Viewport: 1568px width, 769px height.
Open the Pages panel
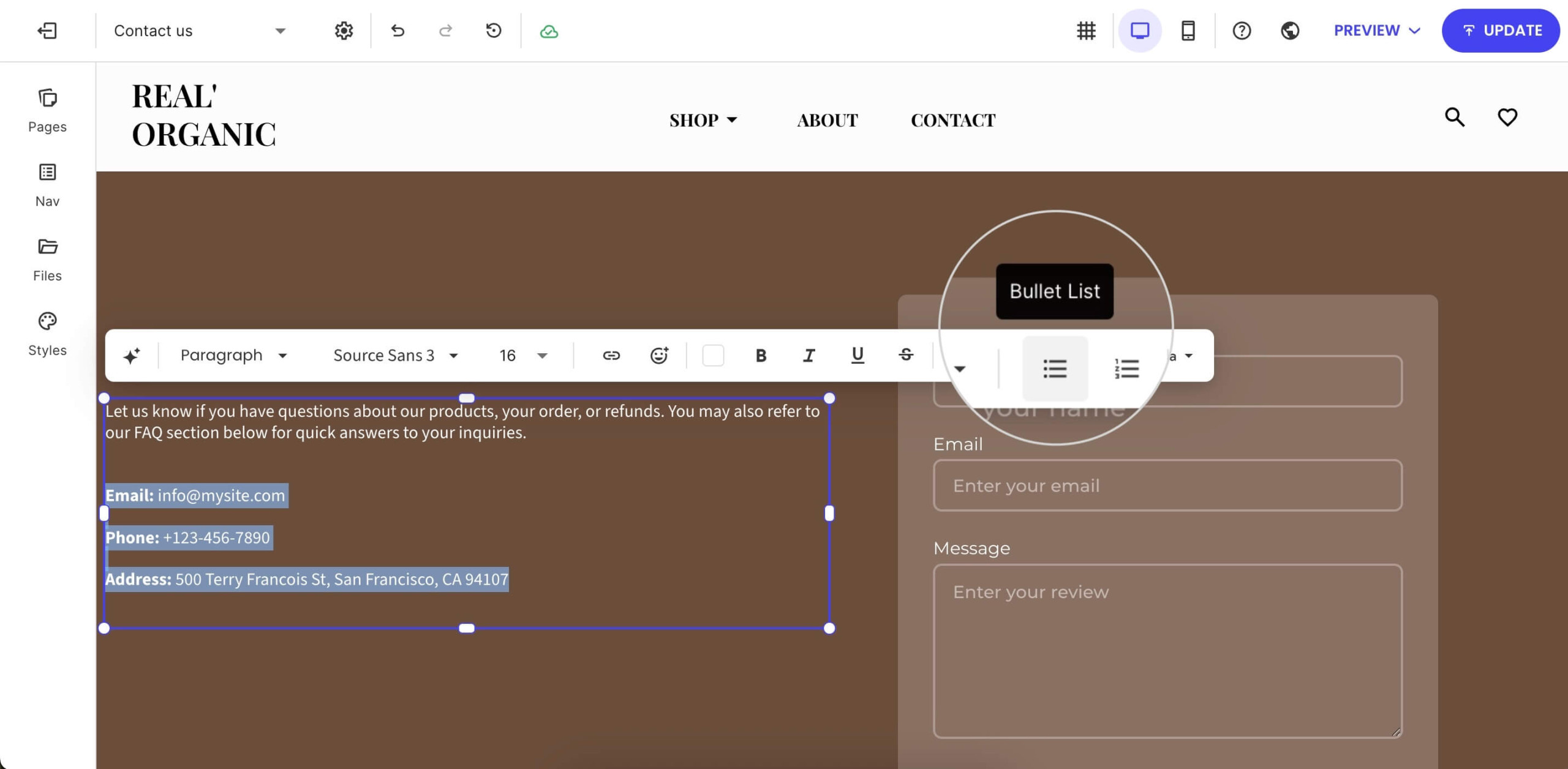47,111
